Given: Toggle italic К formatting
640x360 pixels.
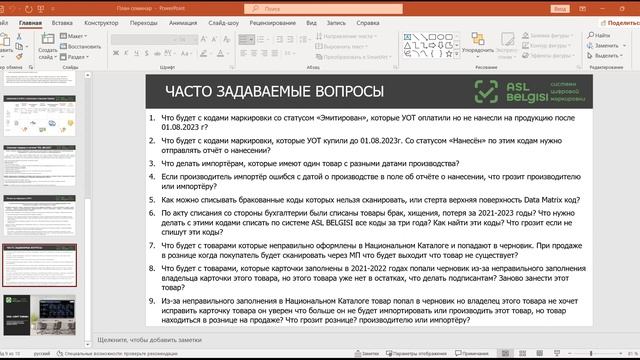Looking at the screenshot, I should coord(126,53).
